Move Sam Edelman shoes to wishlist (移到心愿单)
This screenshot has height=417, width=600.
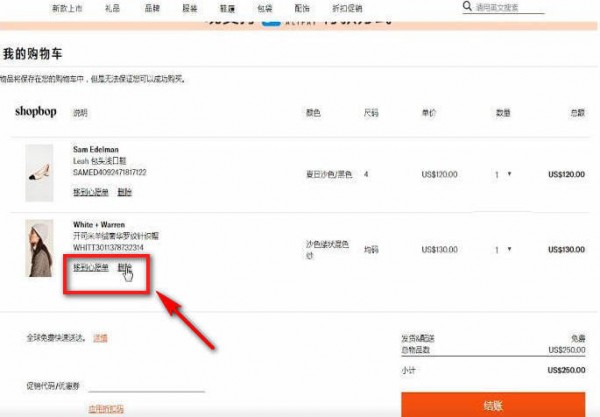[90, 191]
